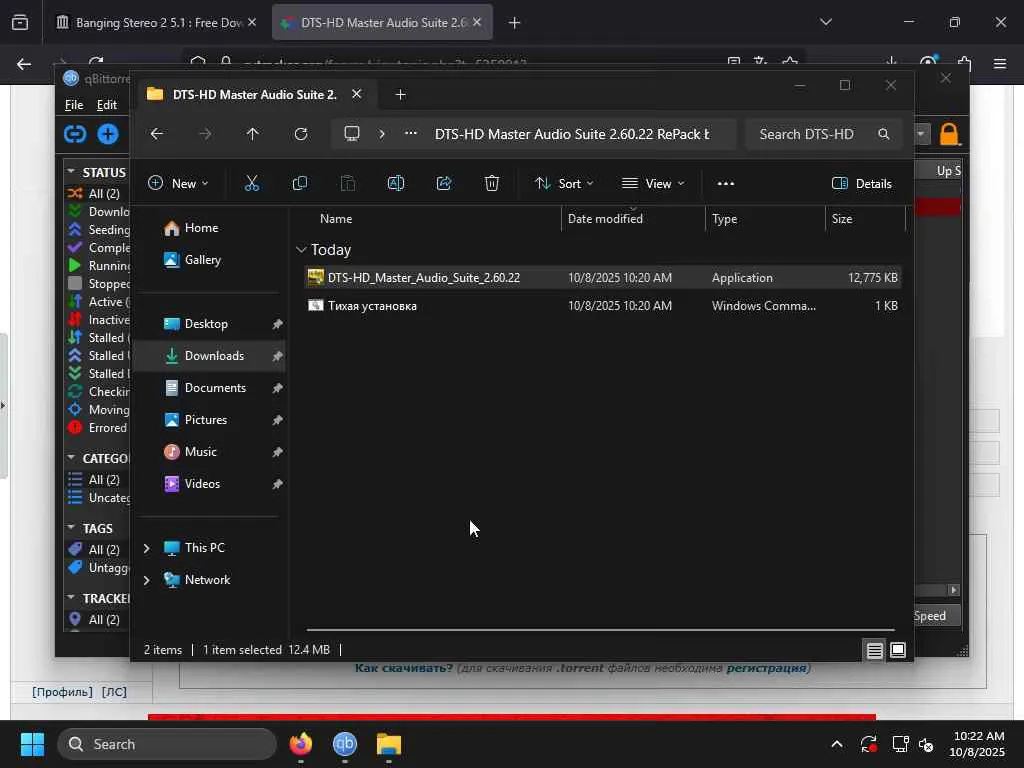
Task: Open the File menu in qBittorrent
Action: [x=74, y=104]
